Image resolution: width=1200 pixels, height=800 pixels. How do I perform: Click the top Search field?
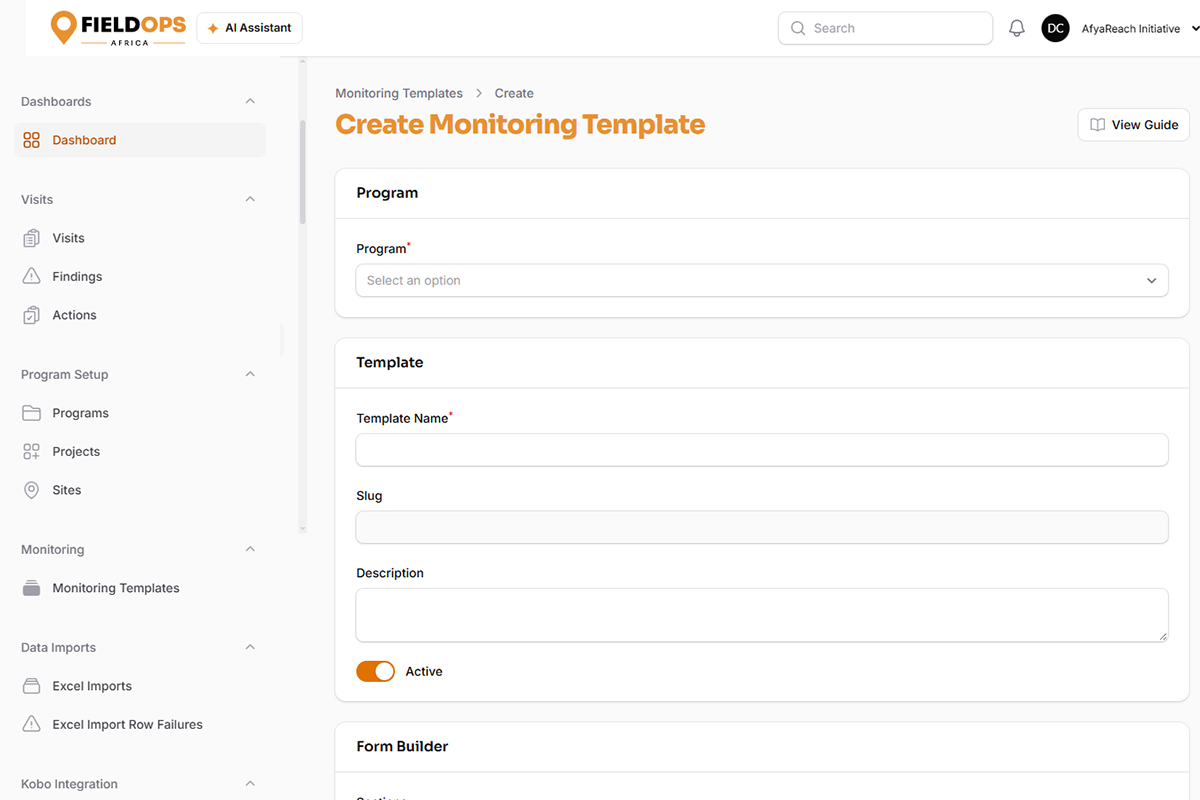click(885, 28)
